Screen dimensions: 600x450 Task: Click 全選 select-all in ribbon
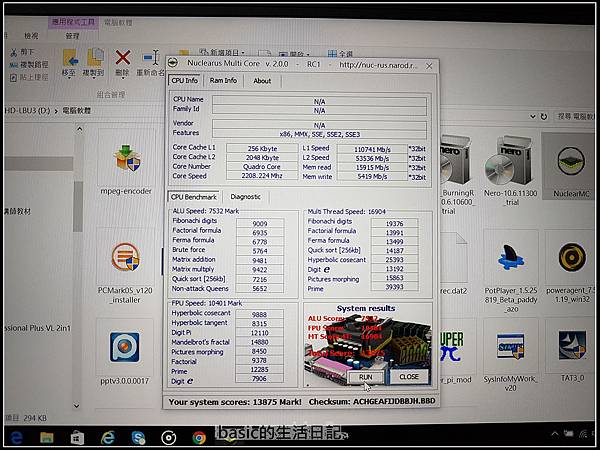tap(341, 54)
